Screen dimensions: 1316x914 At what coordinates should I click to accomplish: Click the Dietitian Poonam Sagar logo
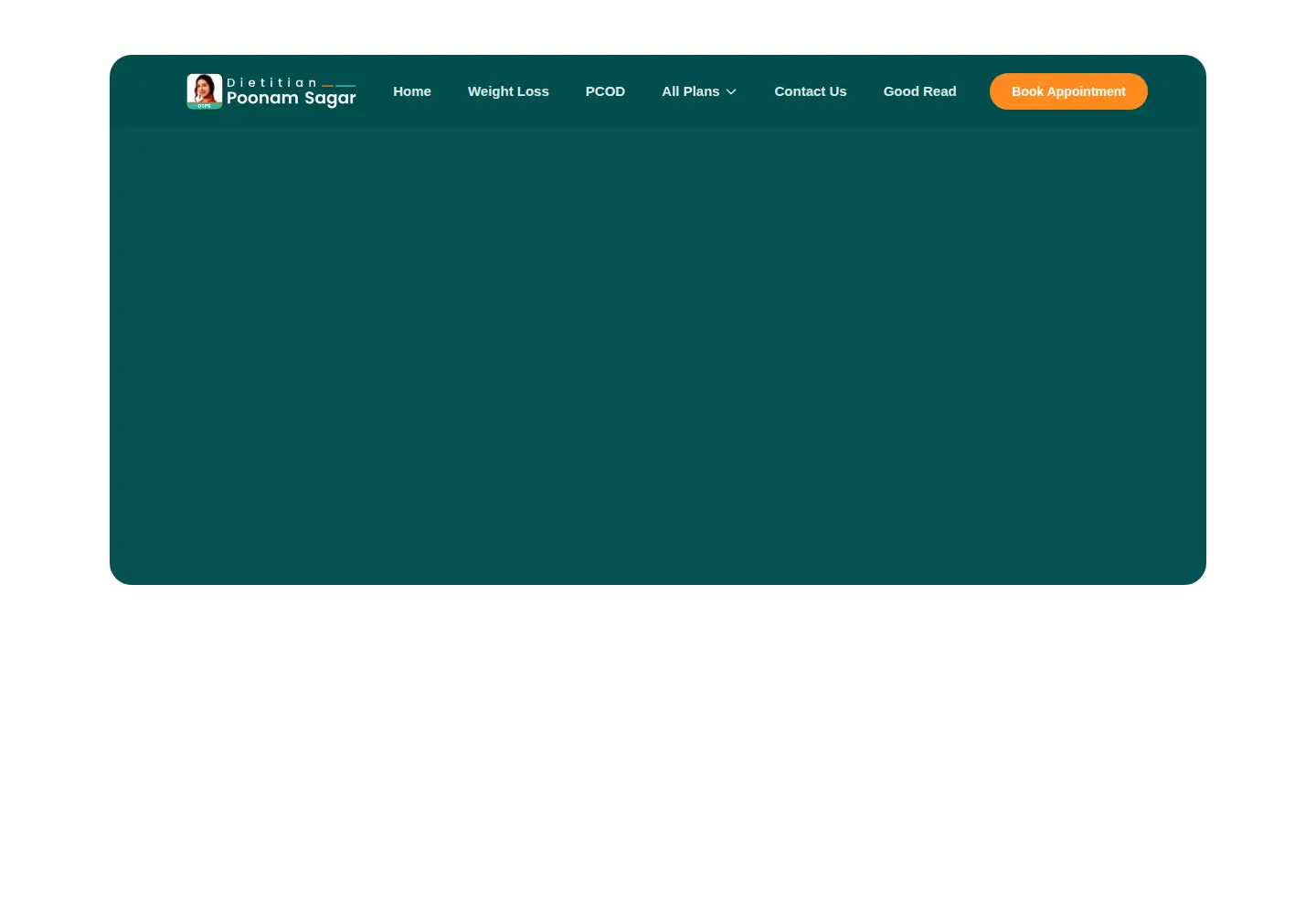pyautogui.click(x=271, y=91)
